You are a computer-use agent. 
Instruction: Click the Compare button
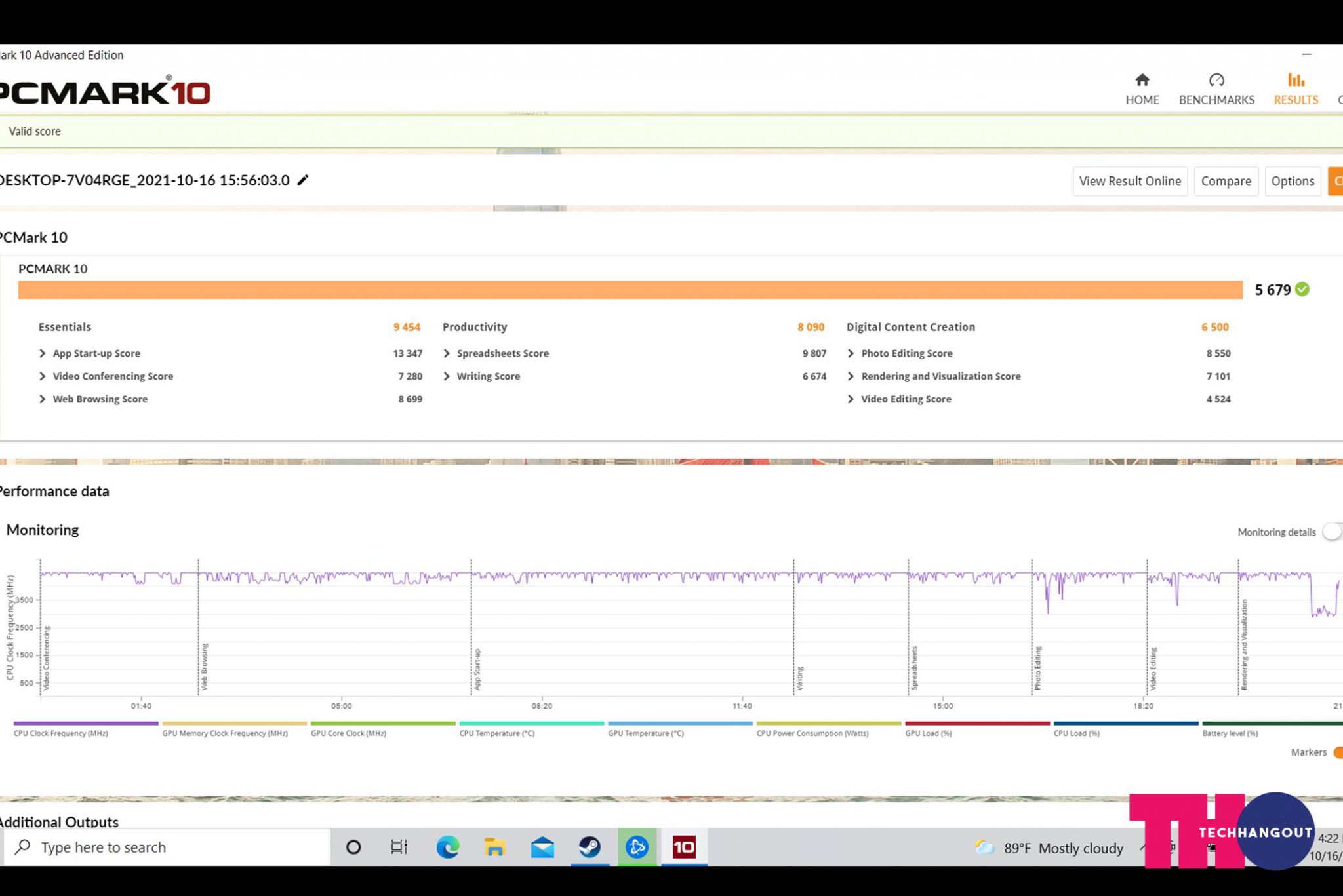pyautogui.click(x=1226, y=181)
